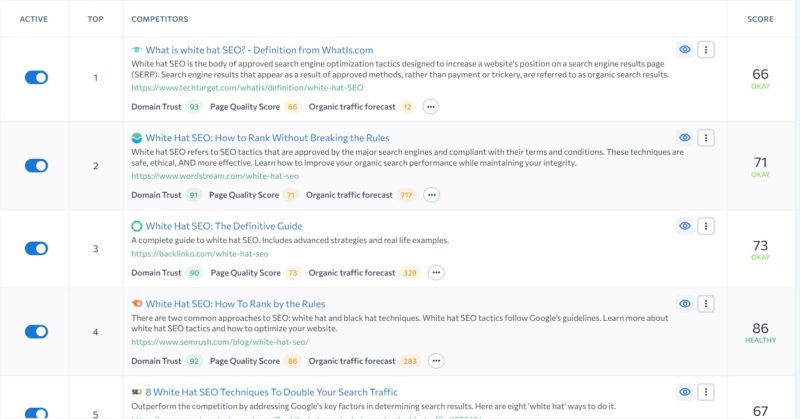Click Organic traffic forecast badge 283
The height and width of the screenshot is (419, 800).
point(410,361)
